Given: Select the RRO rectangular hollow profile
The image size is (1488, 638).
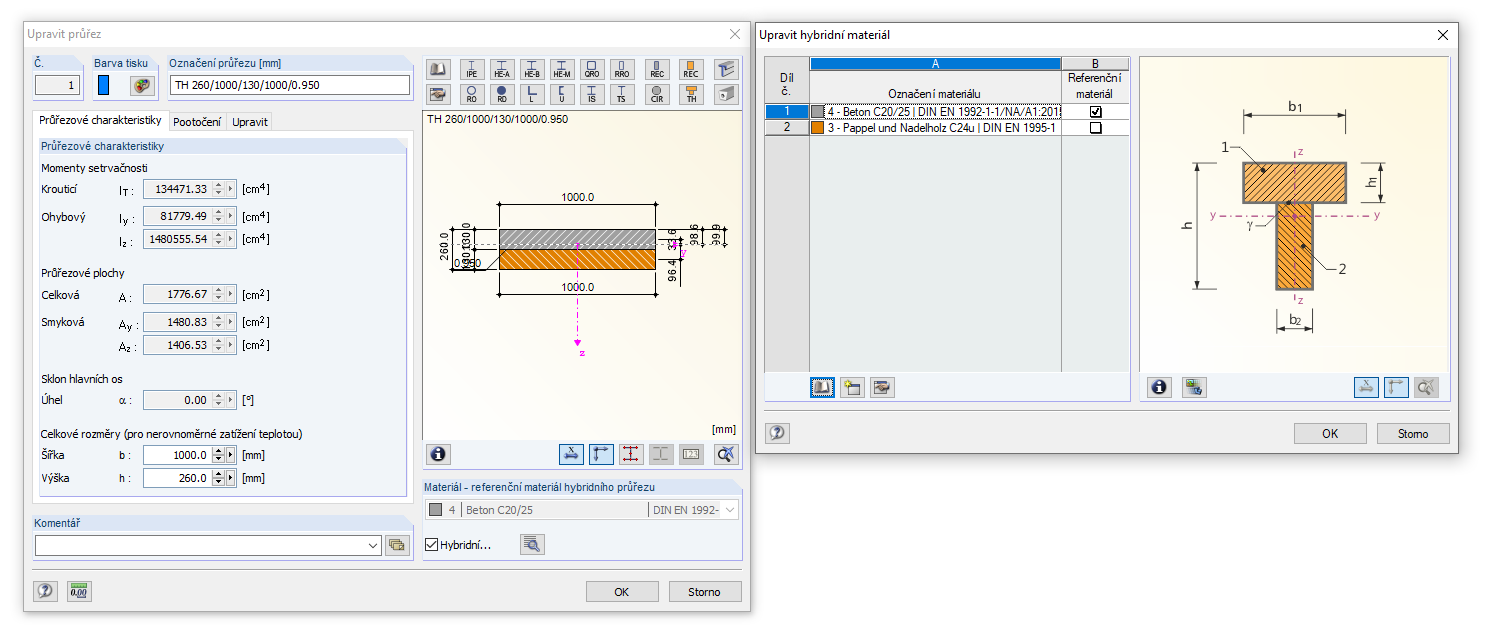Looking at the screenshot, I should pos(622,69).
